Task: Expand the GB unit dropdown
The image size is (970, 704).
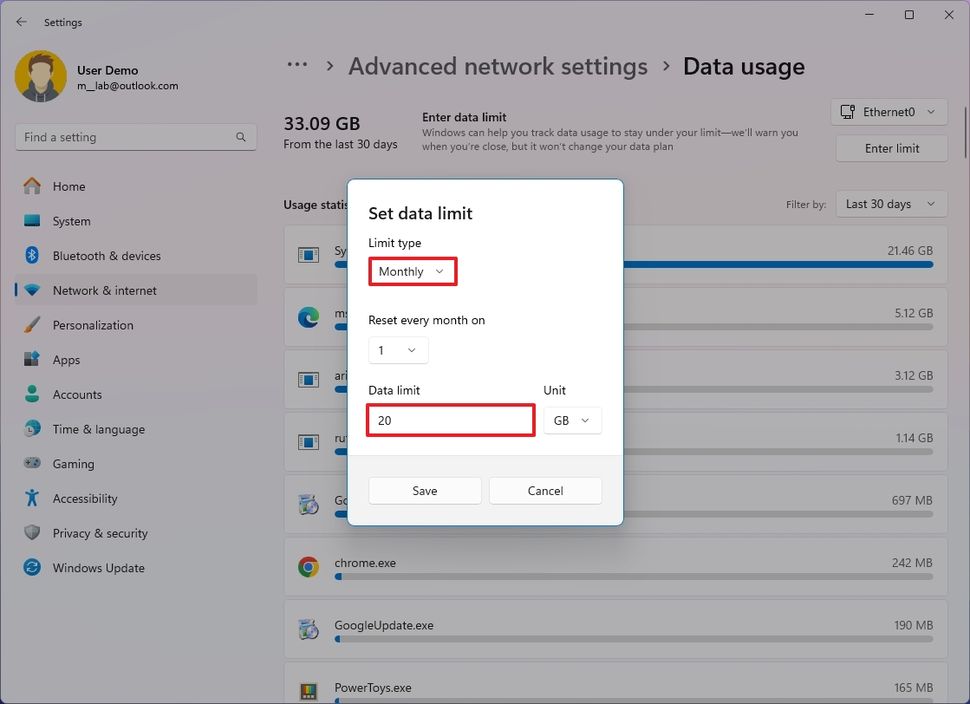Action: click(x=572, y=420)
